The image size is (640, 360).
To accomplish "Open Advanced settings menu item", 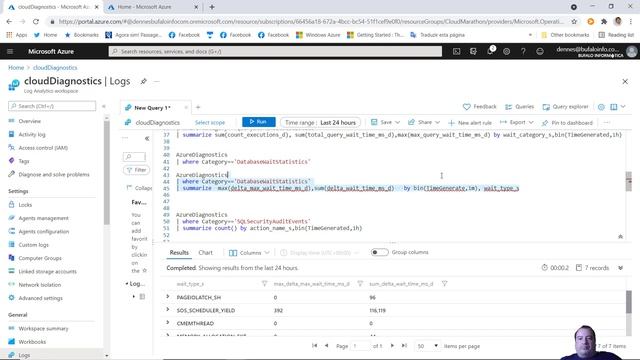I will click(40, 298).
